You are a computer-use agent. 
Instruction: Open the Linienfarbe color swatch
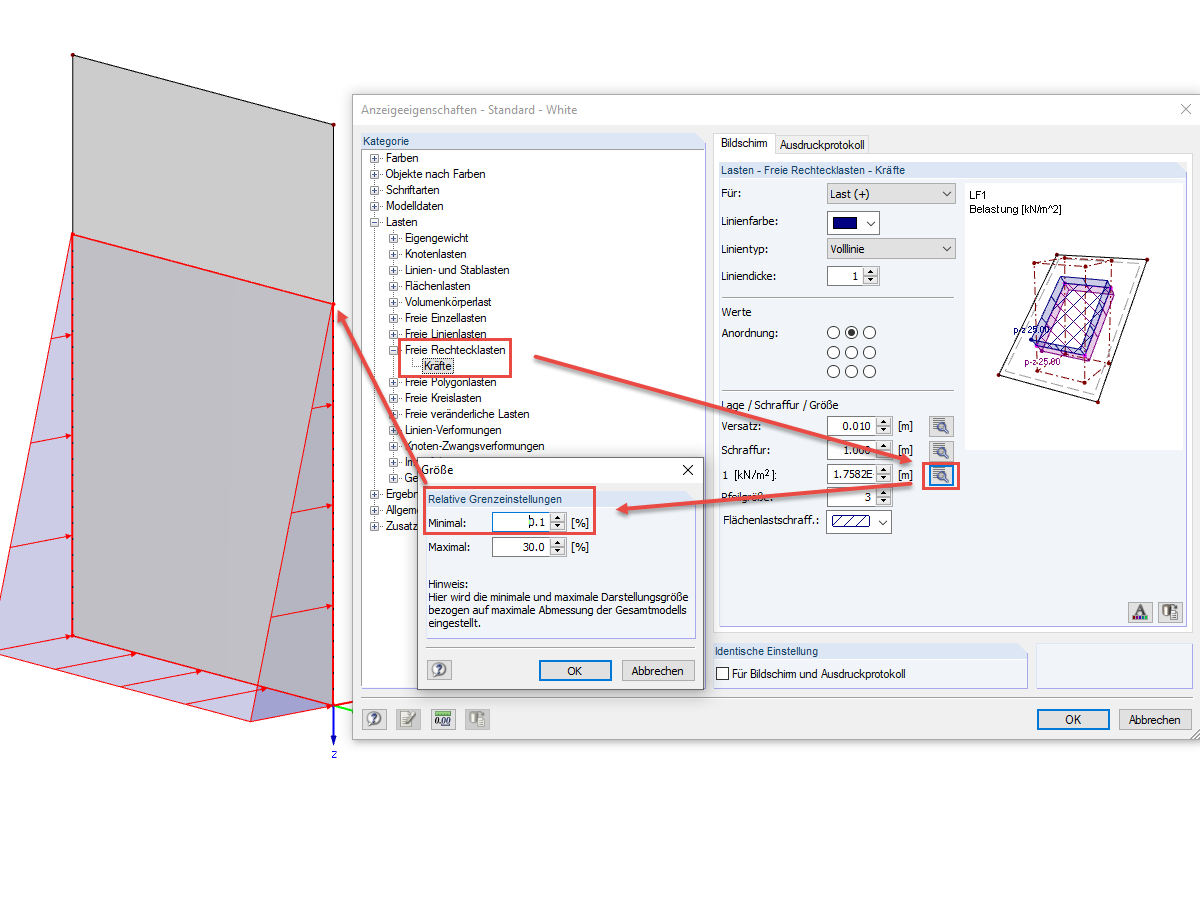[846, 222]
